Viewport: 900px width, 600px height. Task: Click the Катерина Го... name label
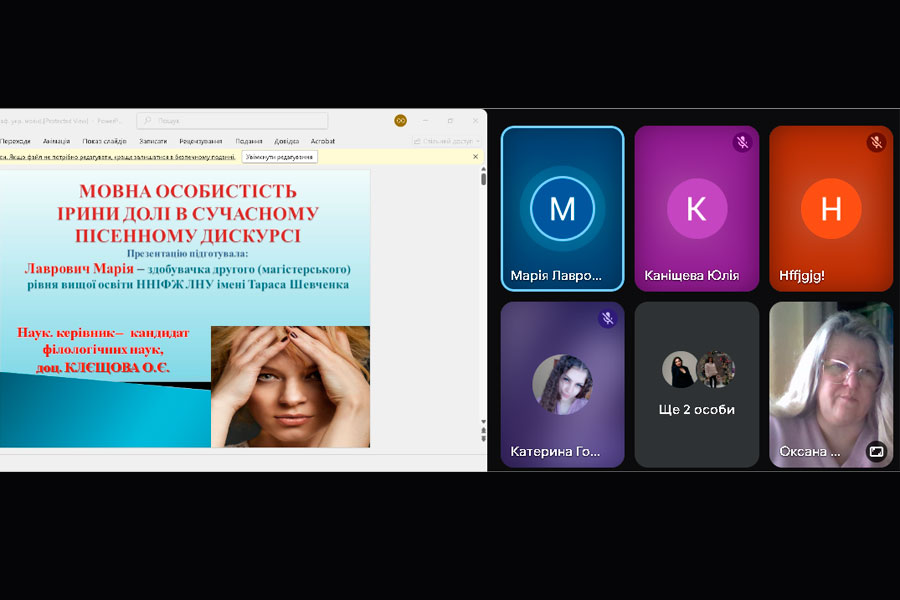555,452
